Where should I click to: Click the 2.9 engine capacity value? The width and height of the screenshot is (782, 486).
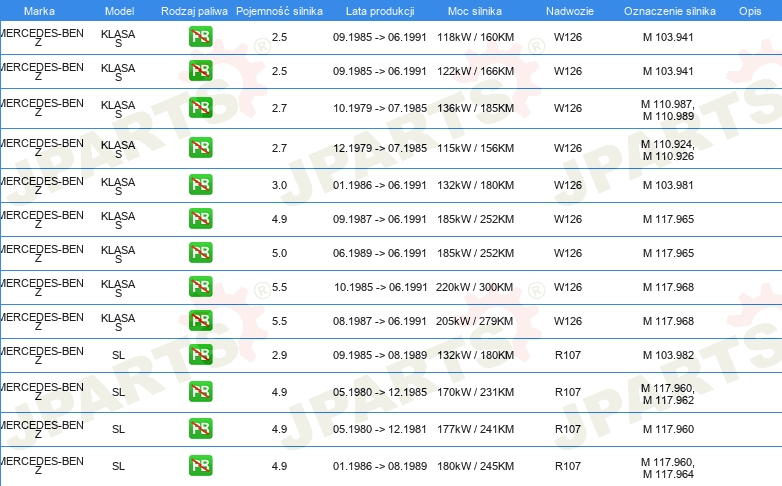pos(279,355)
